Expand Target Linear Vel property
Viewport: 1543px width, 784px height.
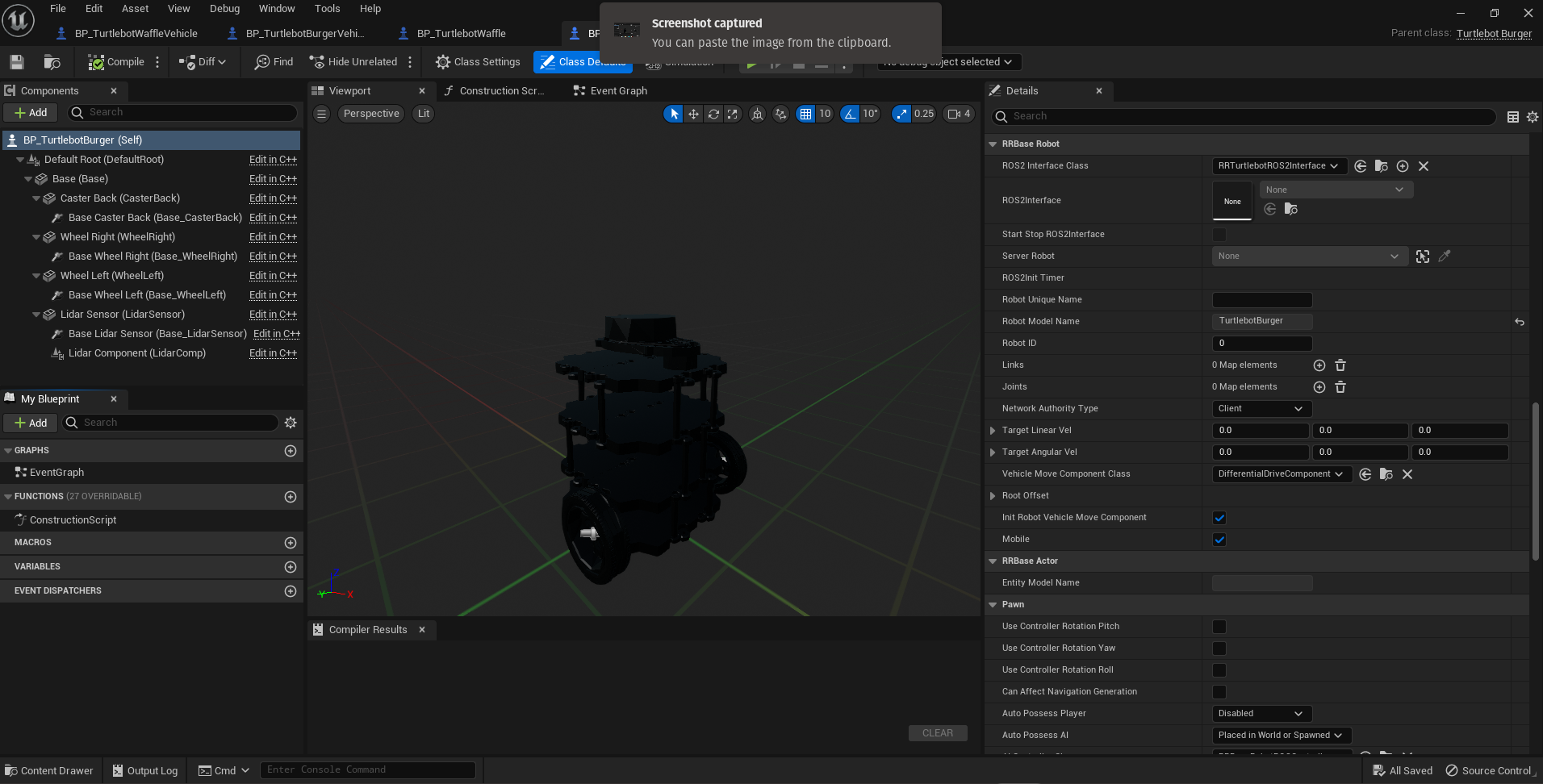[993, 431]
